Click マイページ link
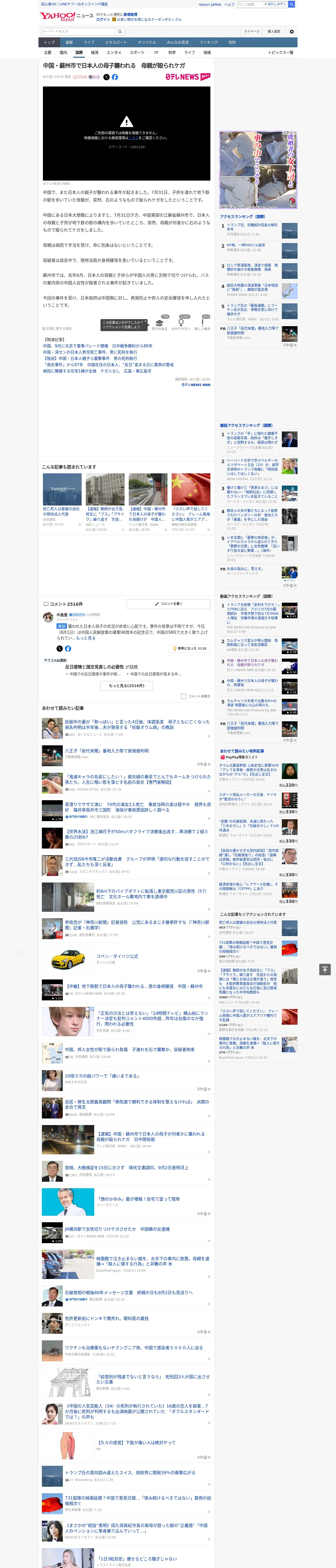This screenshot has height=1568, width=336. [x=252, y=32]
